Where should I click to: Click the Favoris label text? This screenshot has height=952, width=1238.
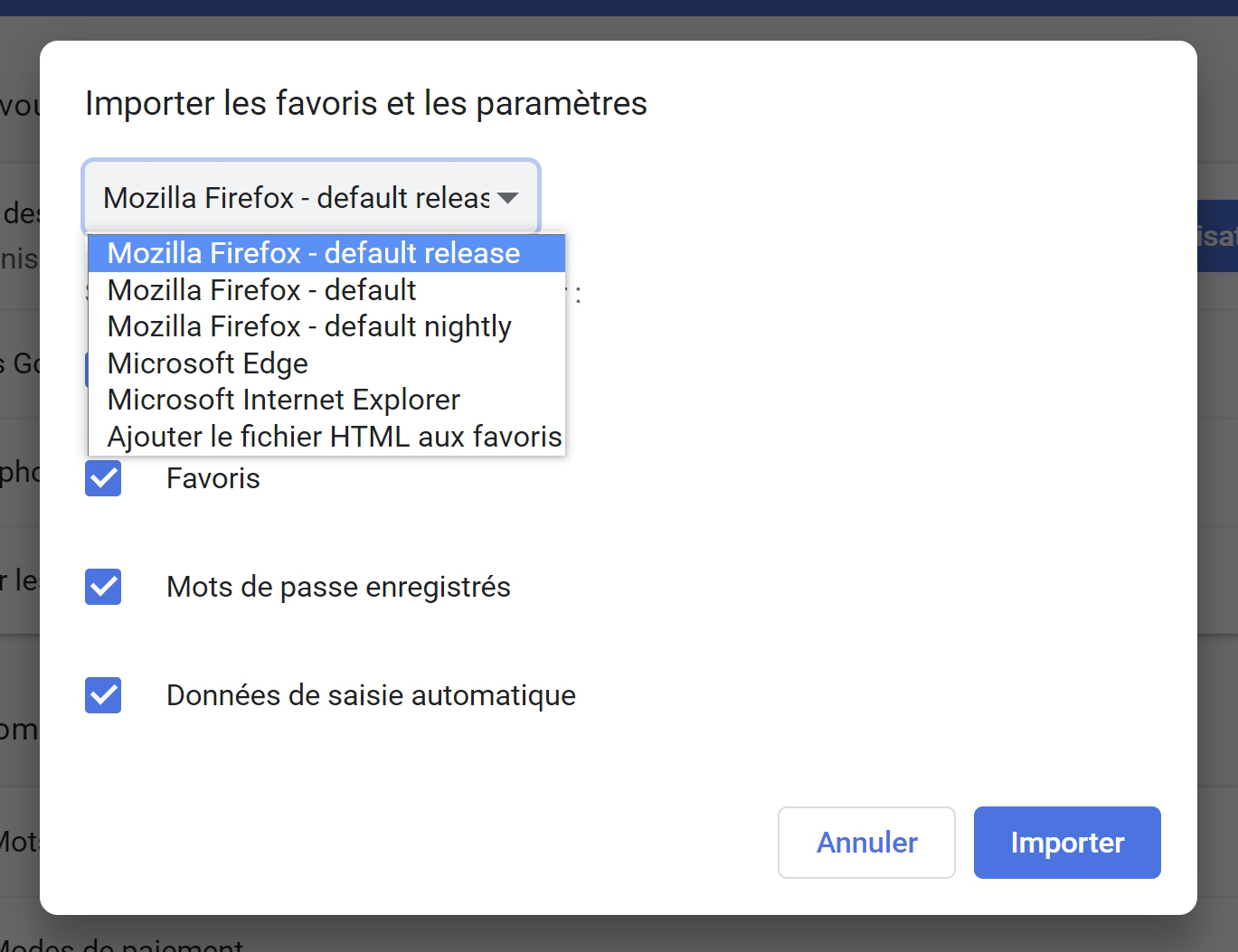click(213, 478)
